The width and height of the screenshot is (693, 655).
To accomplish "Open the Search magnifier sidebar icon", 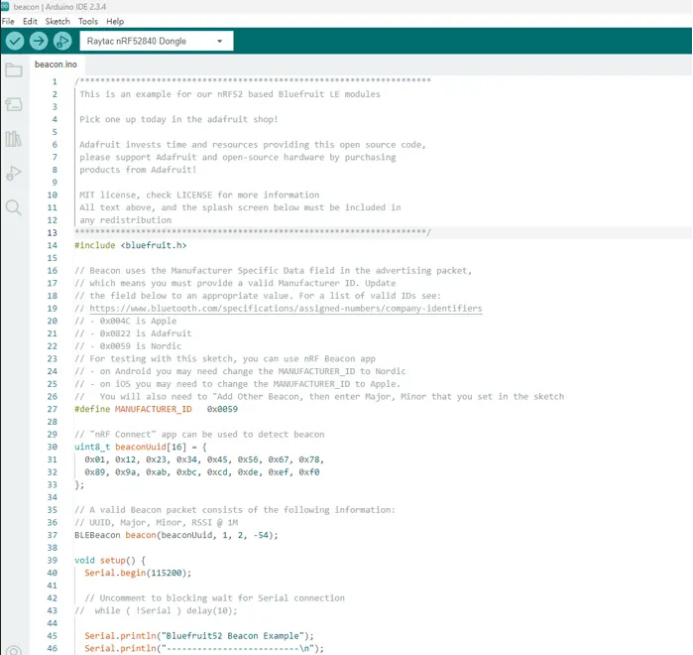I will coord(14,207).
